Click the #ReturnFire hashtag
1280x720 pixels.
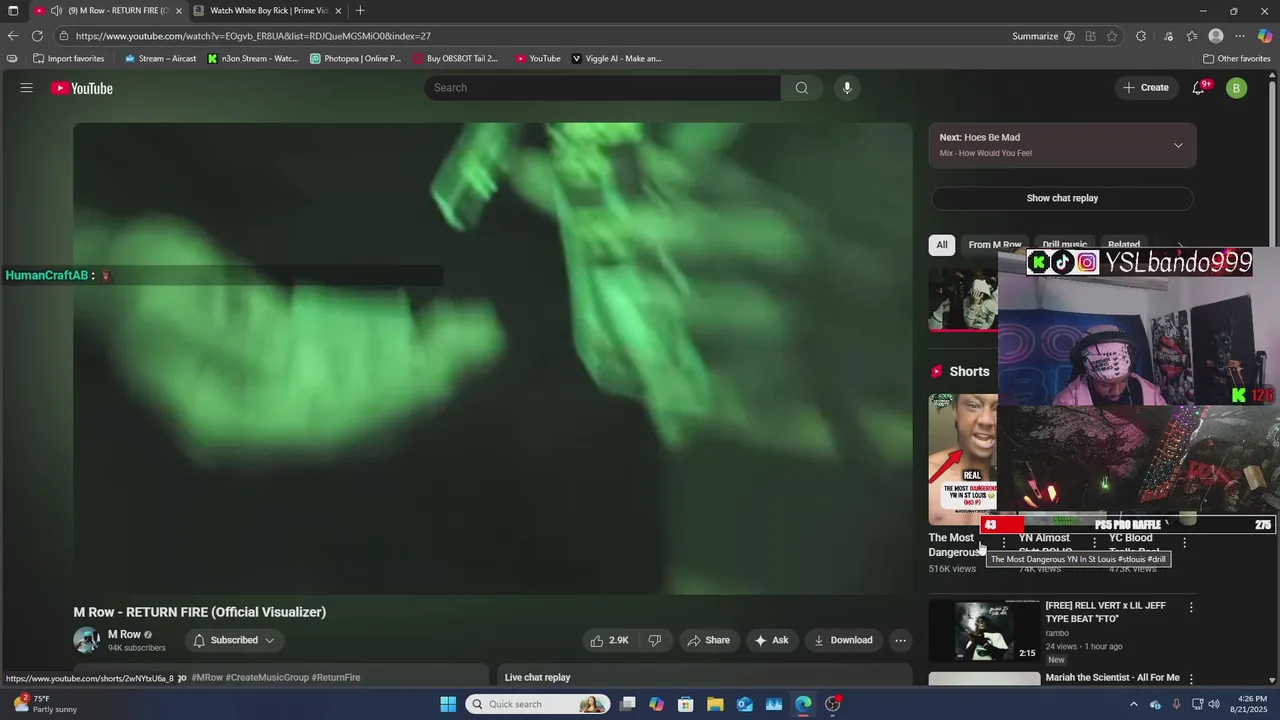[x=336, y=677]
